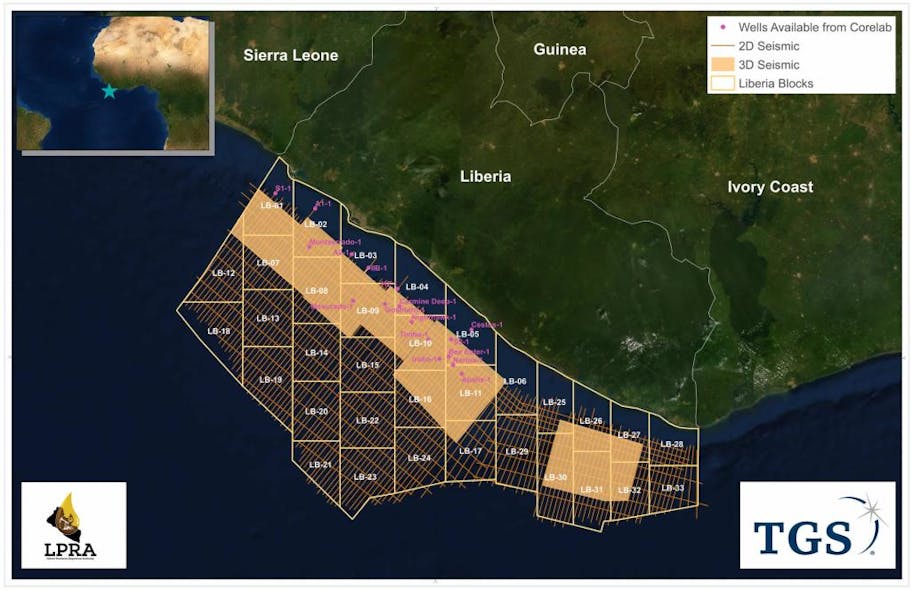Click the S1-1 well marker near LB-01
The height and width of the screenshot is (590, 911).
point(273,191)
